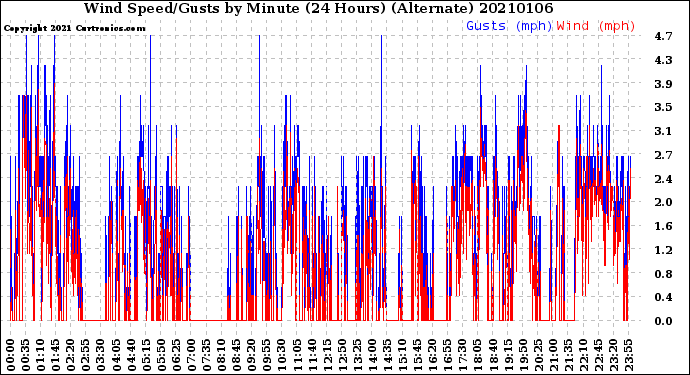Viewport: 690px width, 375px height.
Task: Click the 05:15 time label
Action: (146, 355)
